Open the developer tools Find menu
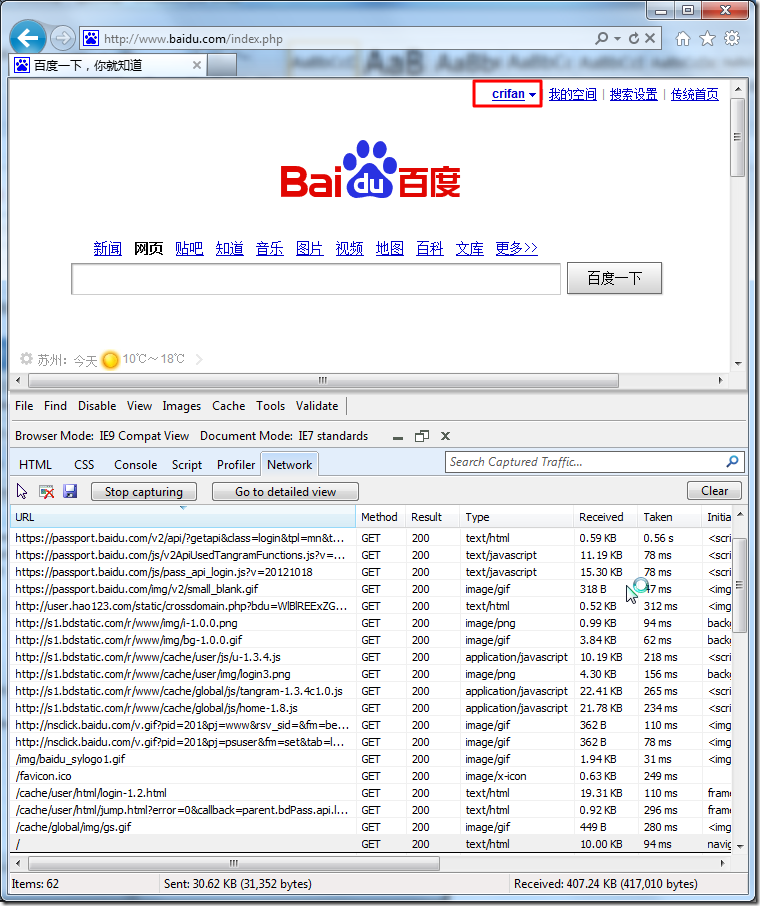 point(55,406)
